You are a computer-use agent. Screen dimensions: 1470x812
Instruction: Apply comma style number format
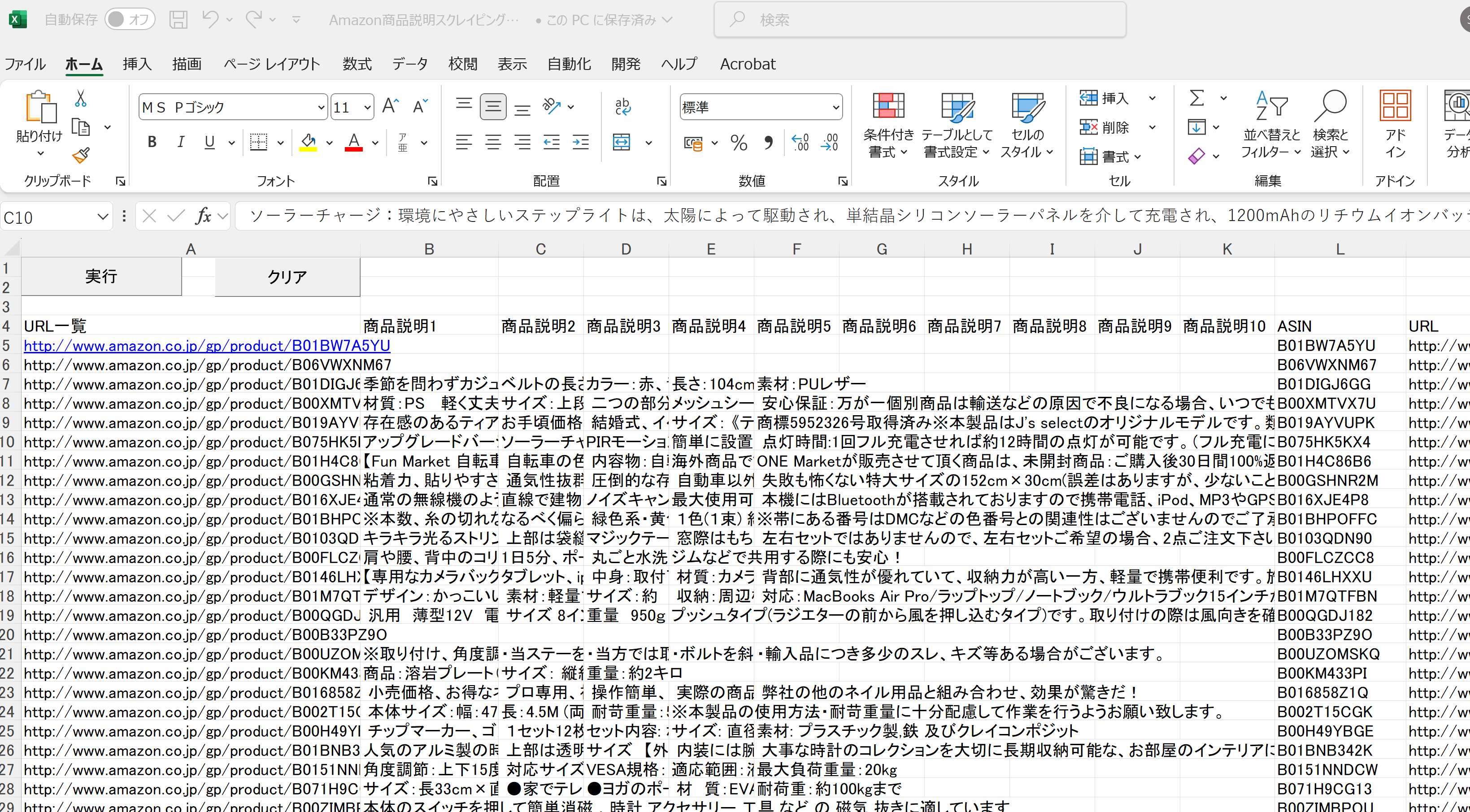click(769, 142)
